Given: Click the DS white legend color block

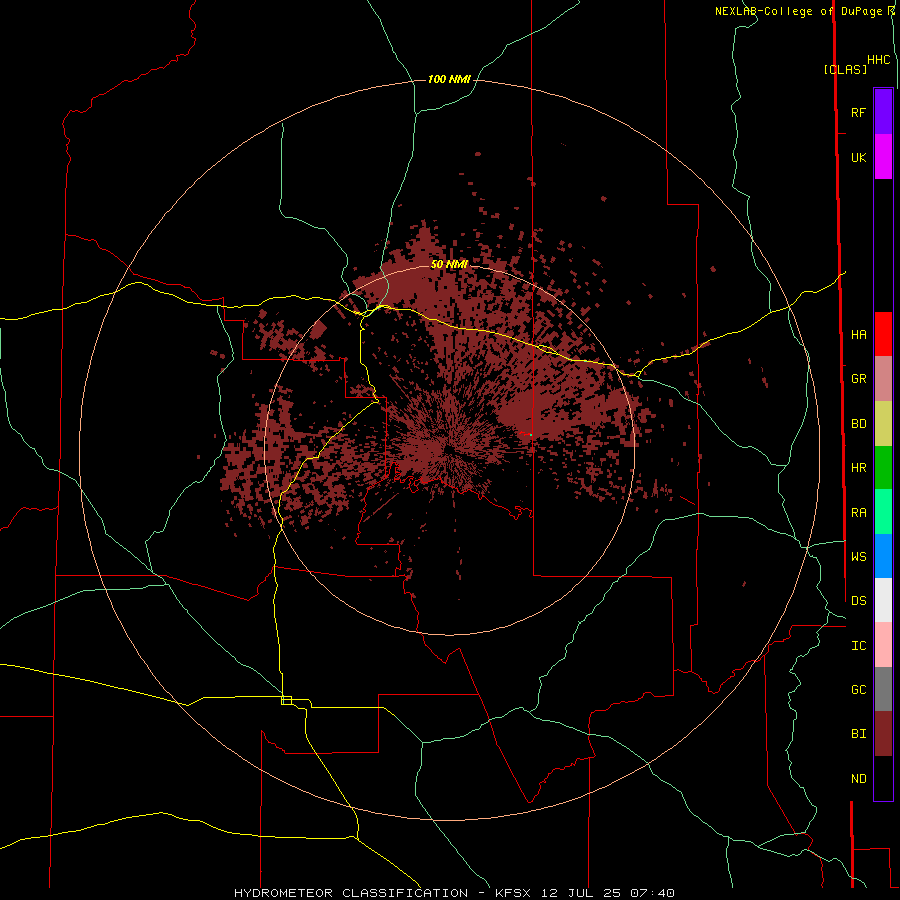Looking at the screenshot, I should click(883, 600).
